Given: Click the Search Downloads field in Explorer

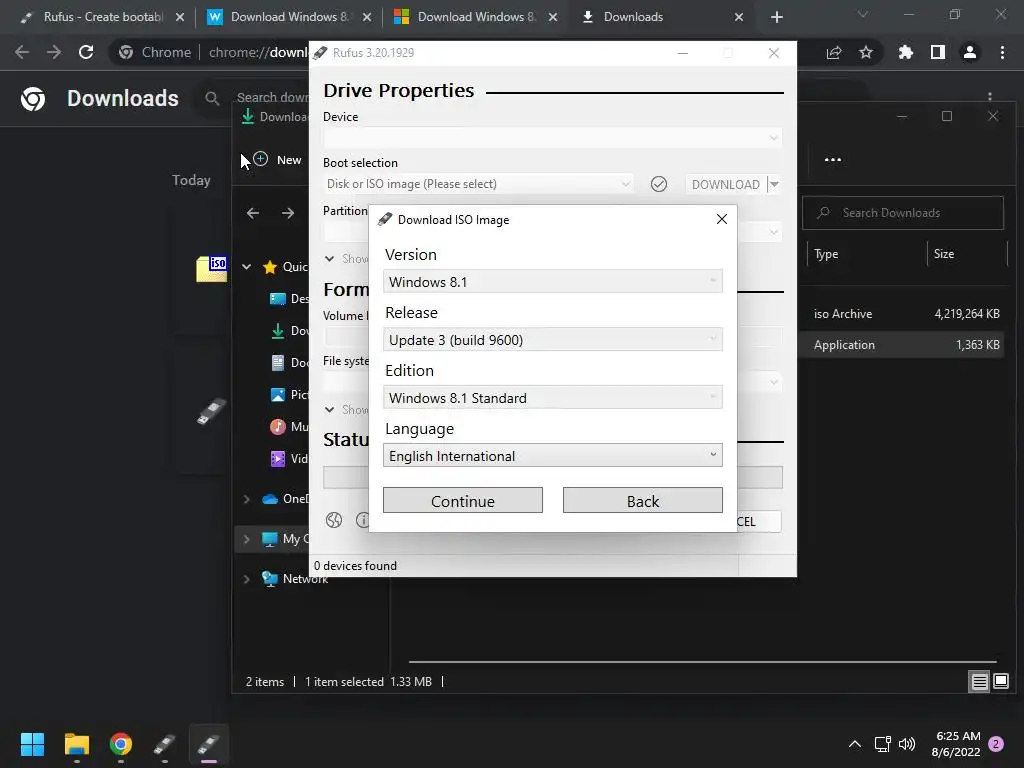Looking at the screenshot, I should point(903,213).
